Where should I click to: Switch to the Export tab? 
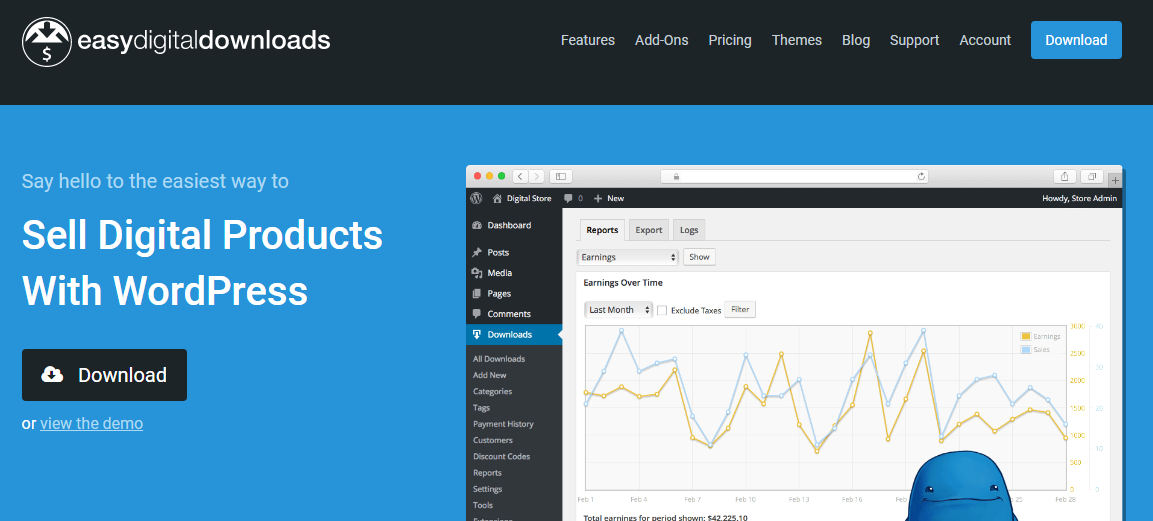click(x=649, y=230)
